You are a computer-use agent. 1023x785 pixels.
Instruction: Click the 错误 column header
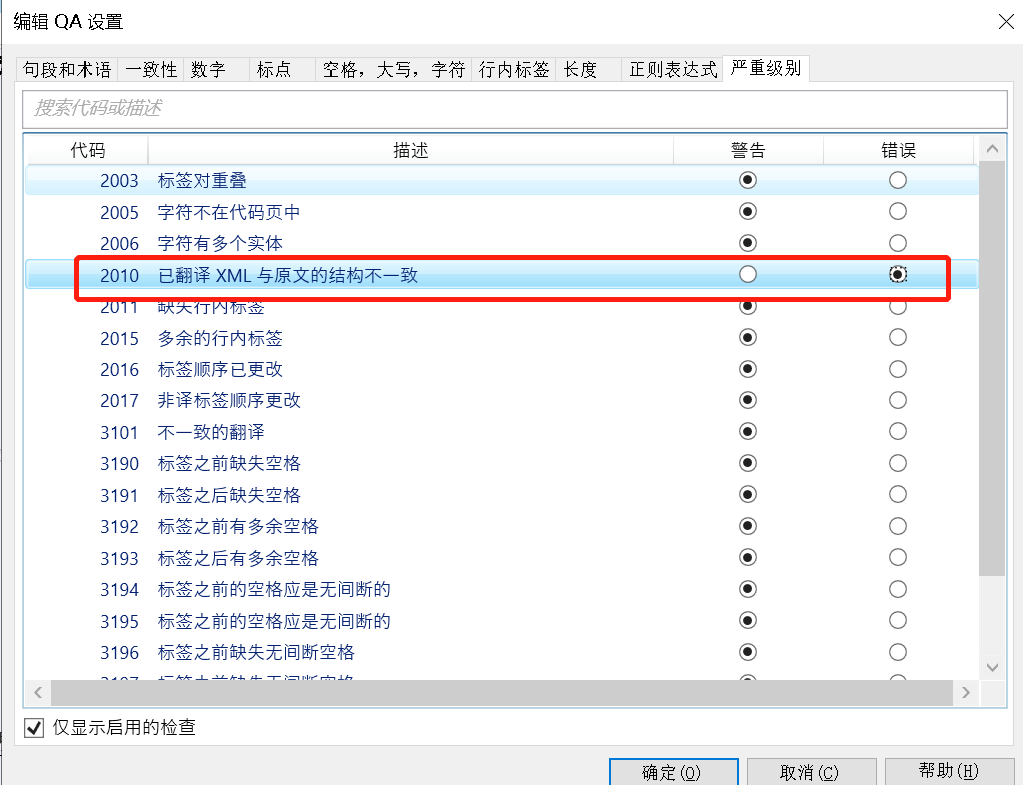tap(898, 150)
